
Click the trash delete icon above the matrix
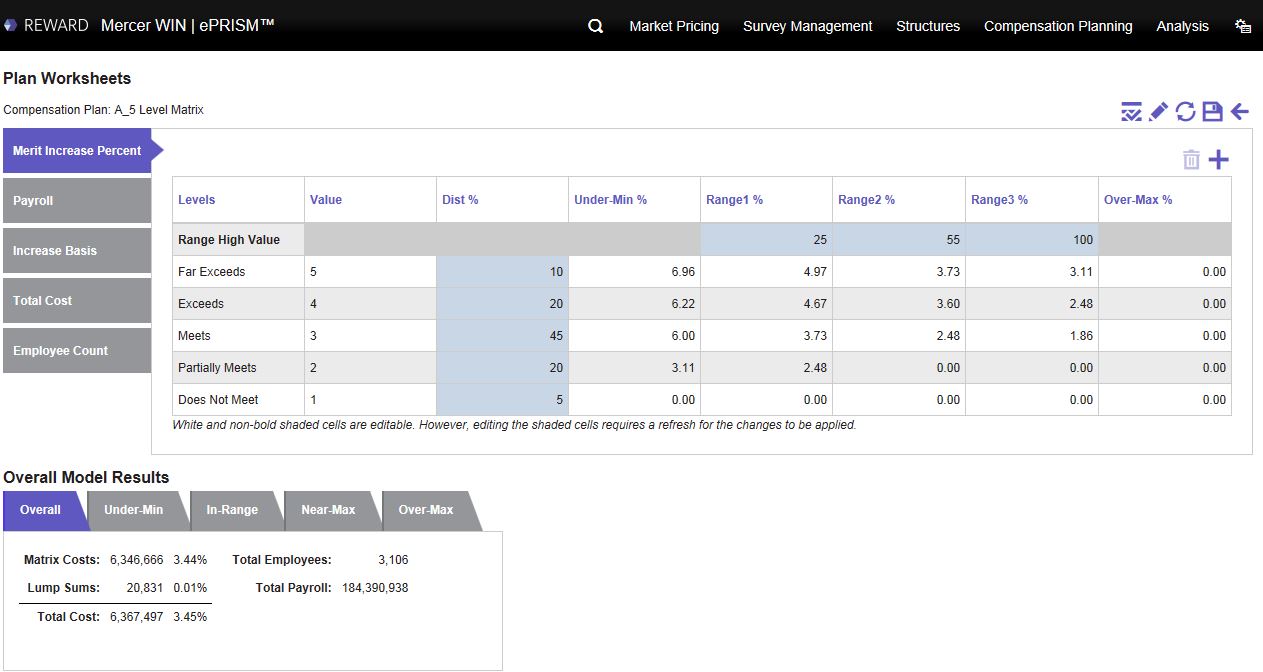point(1191,158)
